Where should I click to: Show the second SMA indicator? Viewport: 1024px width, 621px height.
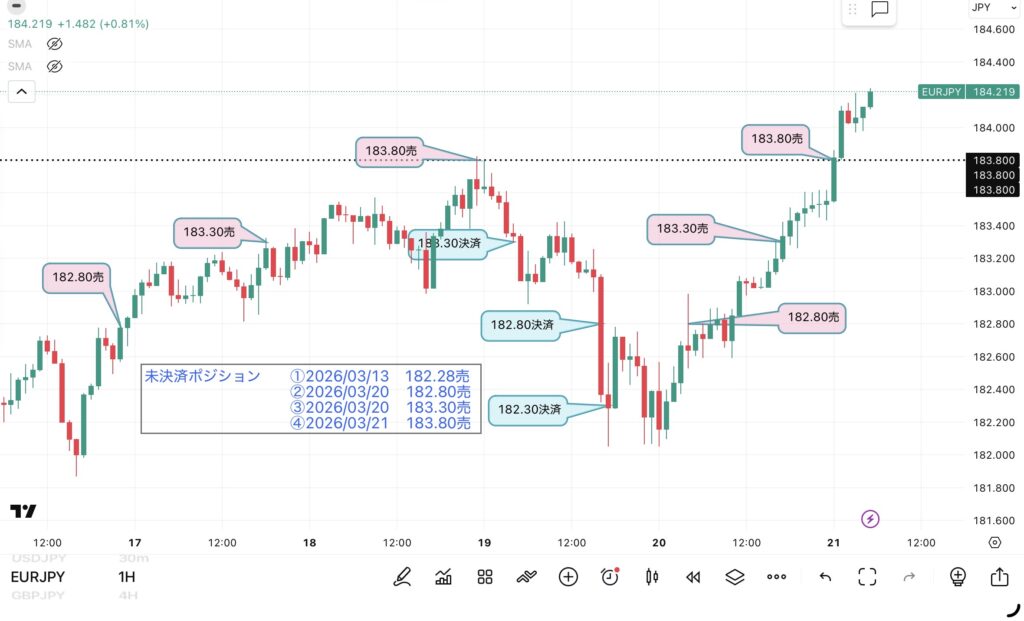[x=55, y=66]
